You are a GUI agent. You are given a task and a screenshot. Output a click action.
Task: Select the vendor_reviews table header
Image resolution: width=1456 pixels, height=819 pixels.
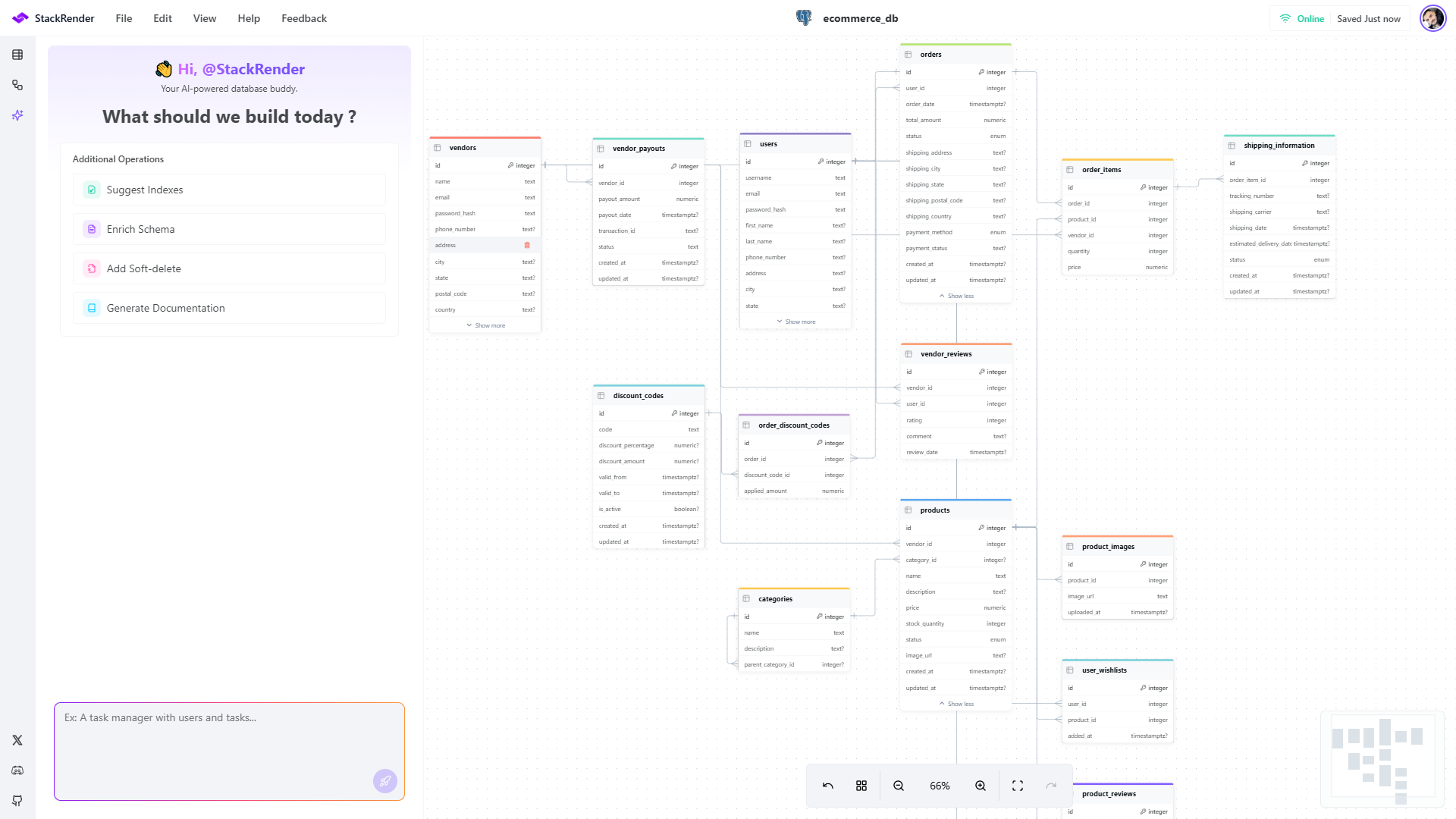tap(956, 354)
